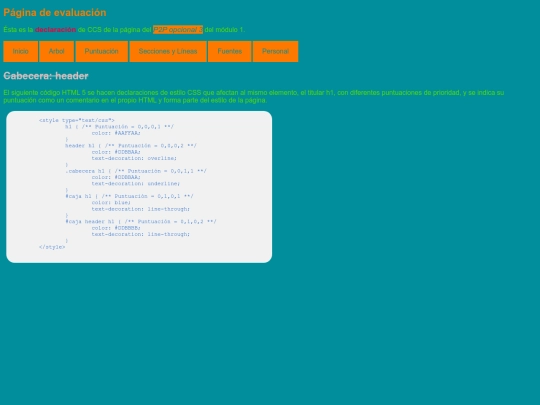The width and height of the screenshot is (540, 405).
Task: Click the closing '</style>' tag line
Action: pyautogui.click(x=52, y=247)
